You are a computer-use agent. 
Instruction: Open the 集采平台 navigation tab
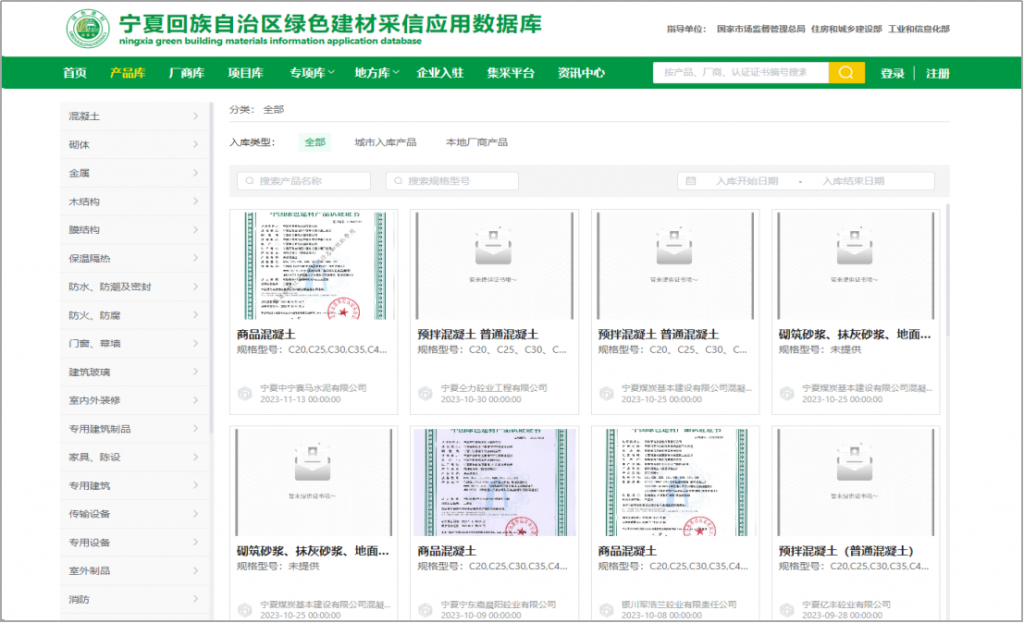click(510, 73)
